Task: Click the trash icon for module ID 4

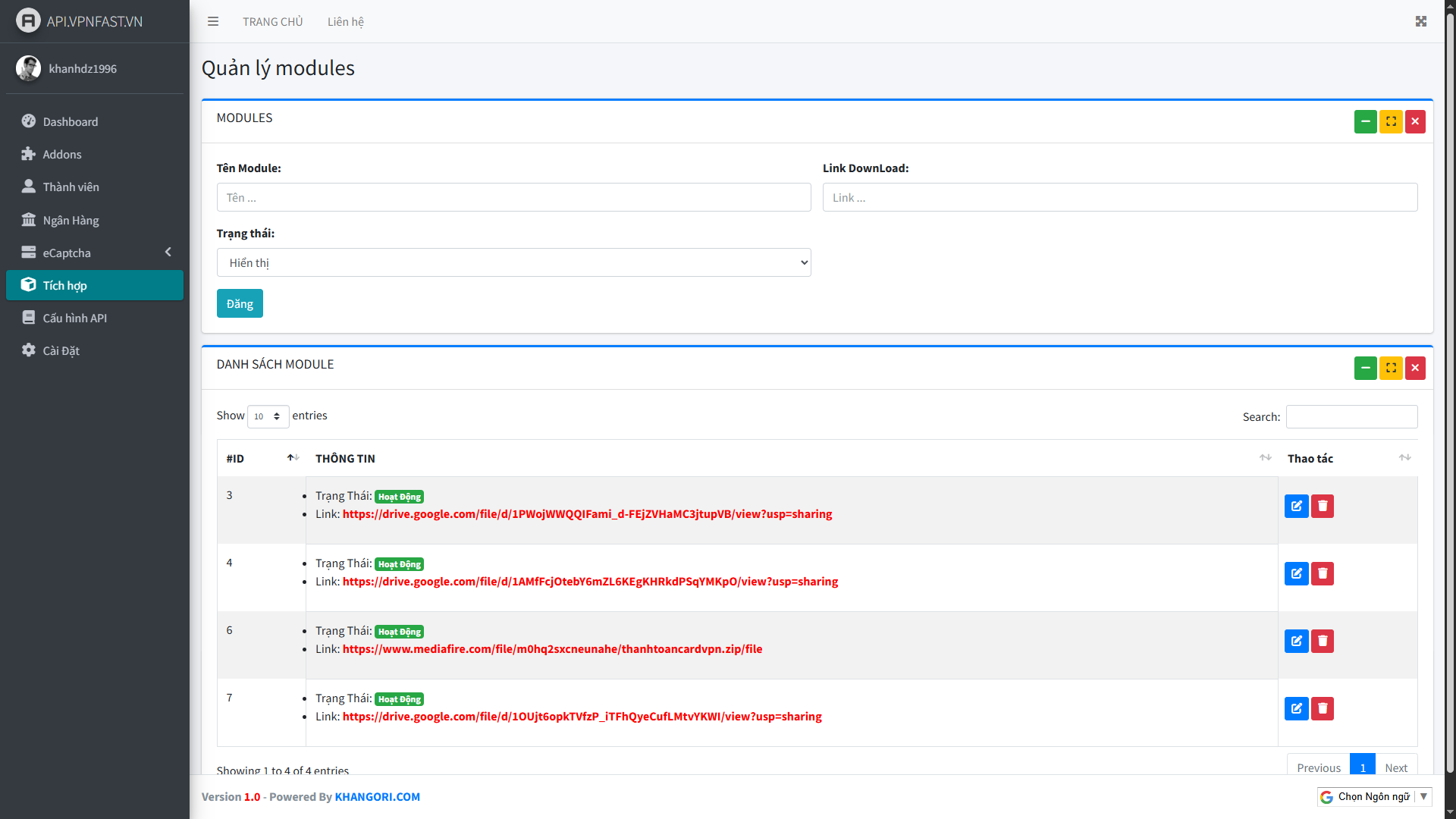Action: 1323,573
